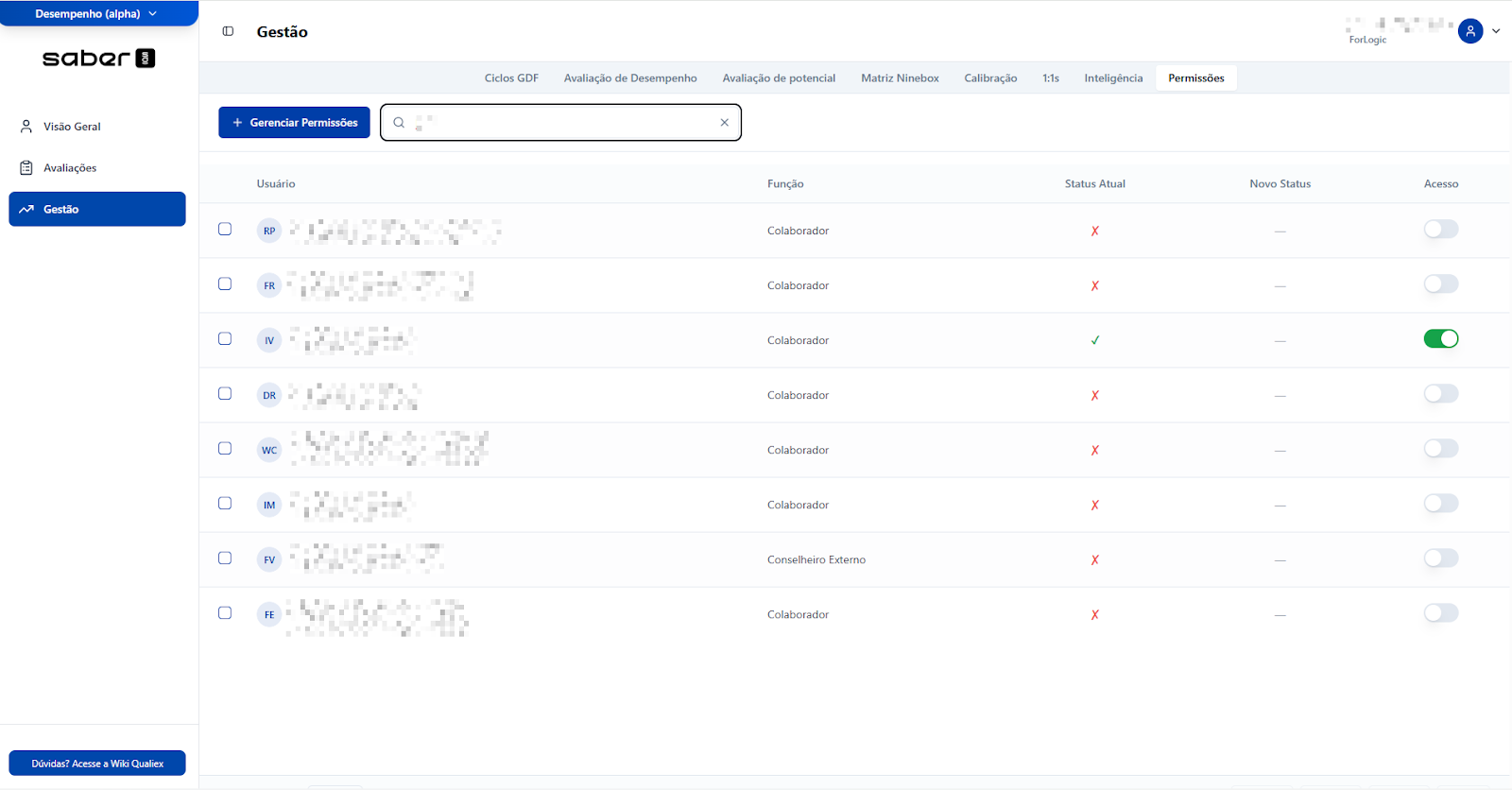
Task: Click the FV user avatar
Action: point(269,559)
